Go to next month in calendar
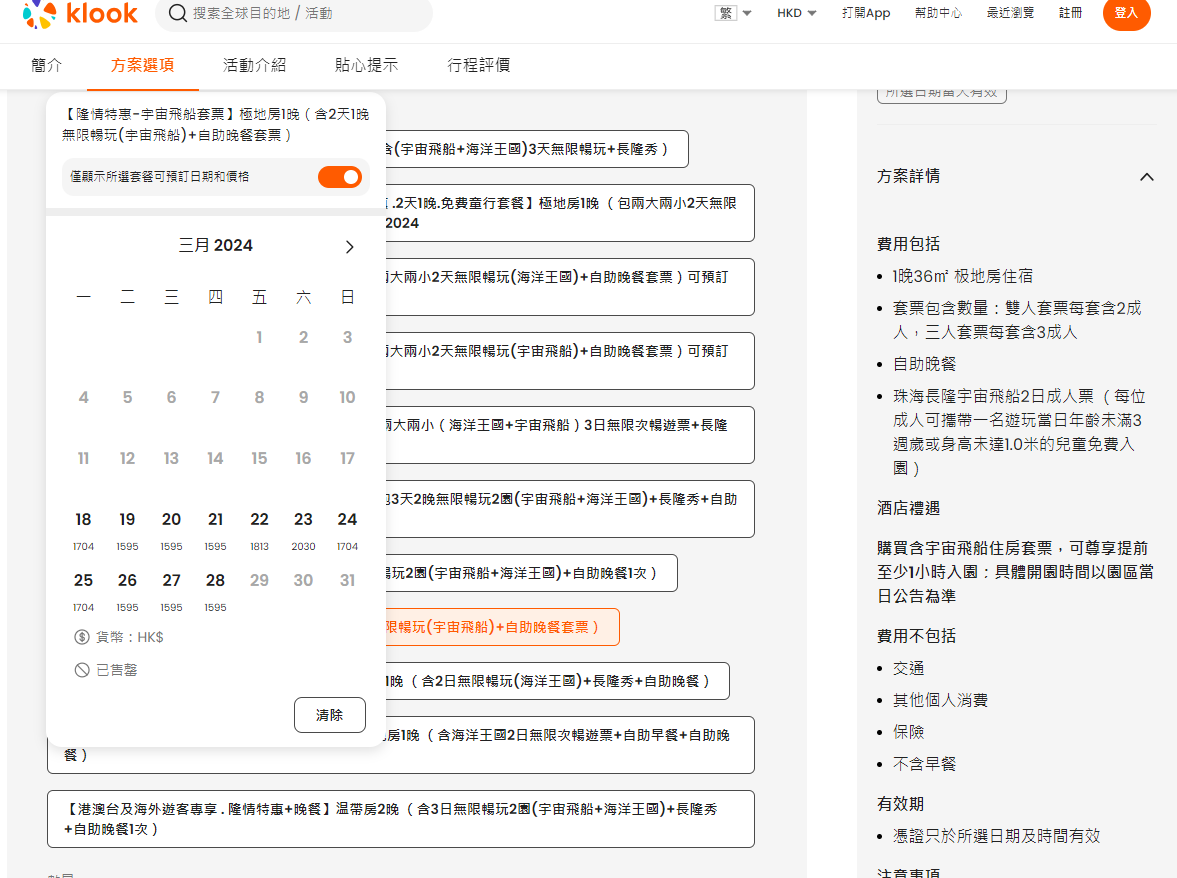The height and width of the screenshot is (878, 1177). (349, 247)
